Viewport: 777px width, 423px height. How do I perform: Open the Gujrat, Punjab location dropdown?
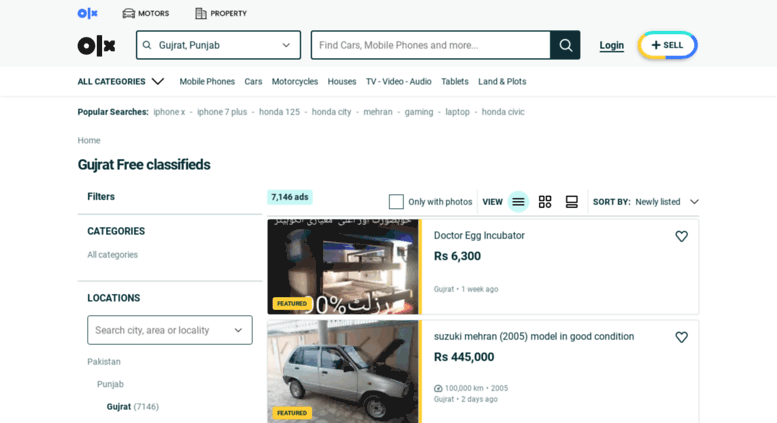(219, 45)
